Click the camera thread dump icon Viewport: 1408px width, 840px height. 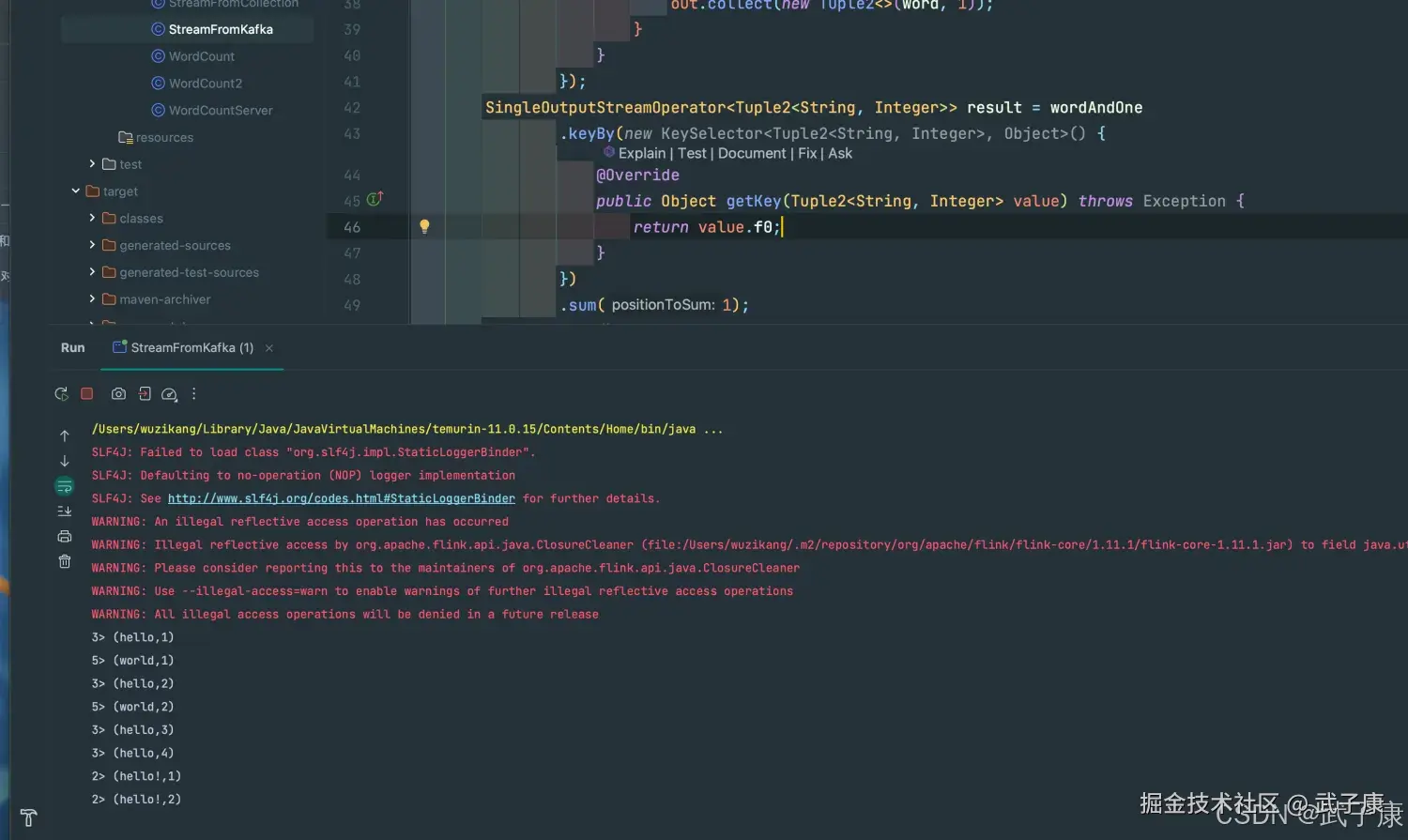118,394
